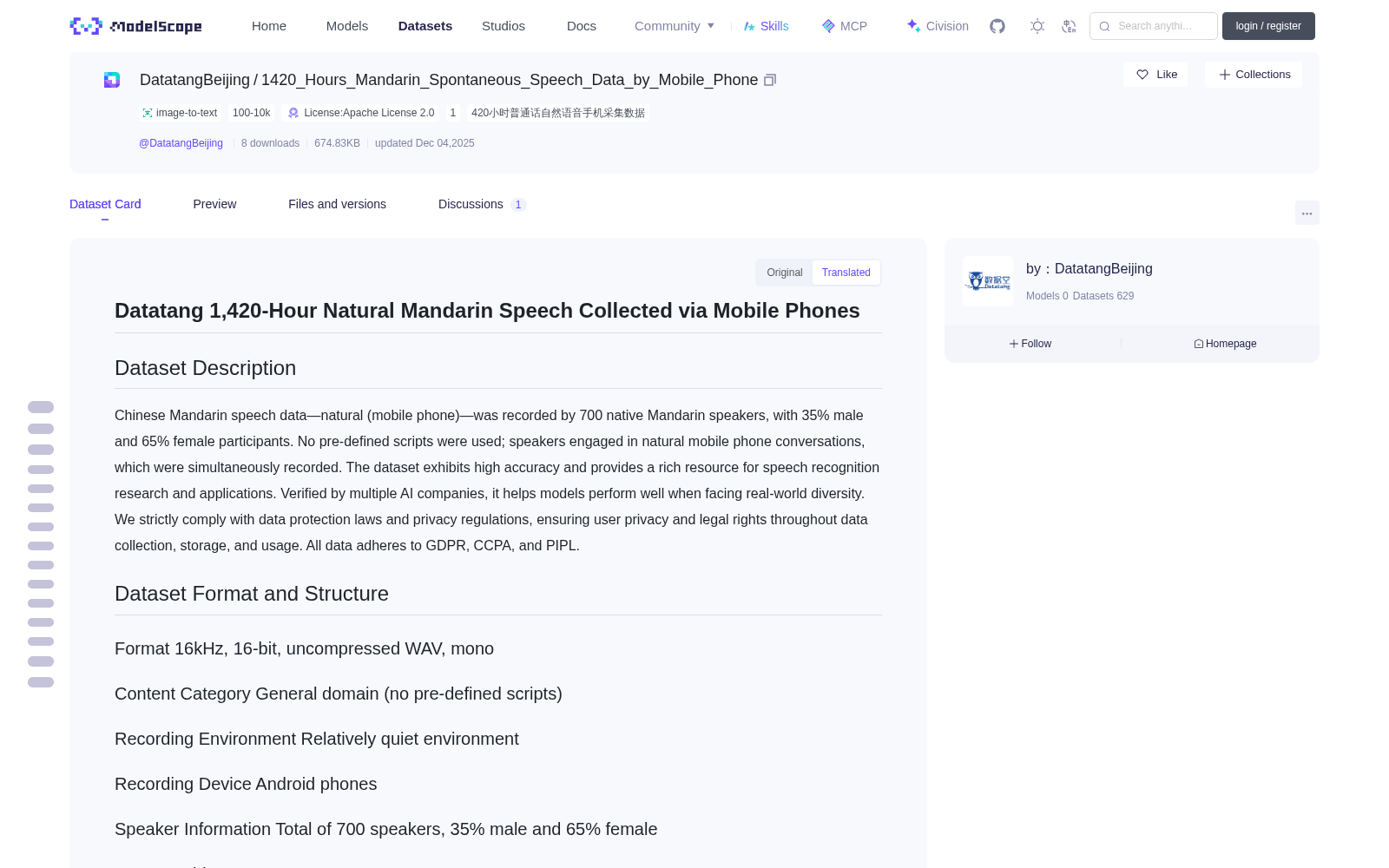The height and width of the screenshot is (868, 1389).
Task: Open the @DatatangBeijing profile link
Action: pos(181,143)
